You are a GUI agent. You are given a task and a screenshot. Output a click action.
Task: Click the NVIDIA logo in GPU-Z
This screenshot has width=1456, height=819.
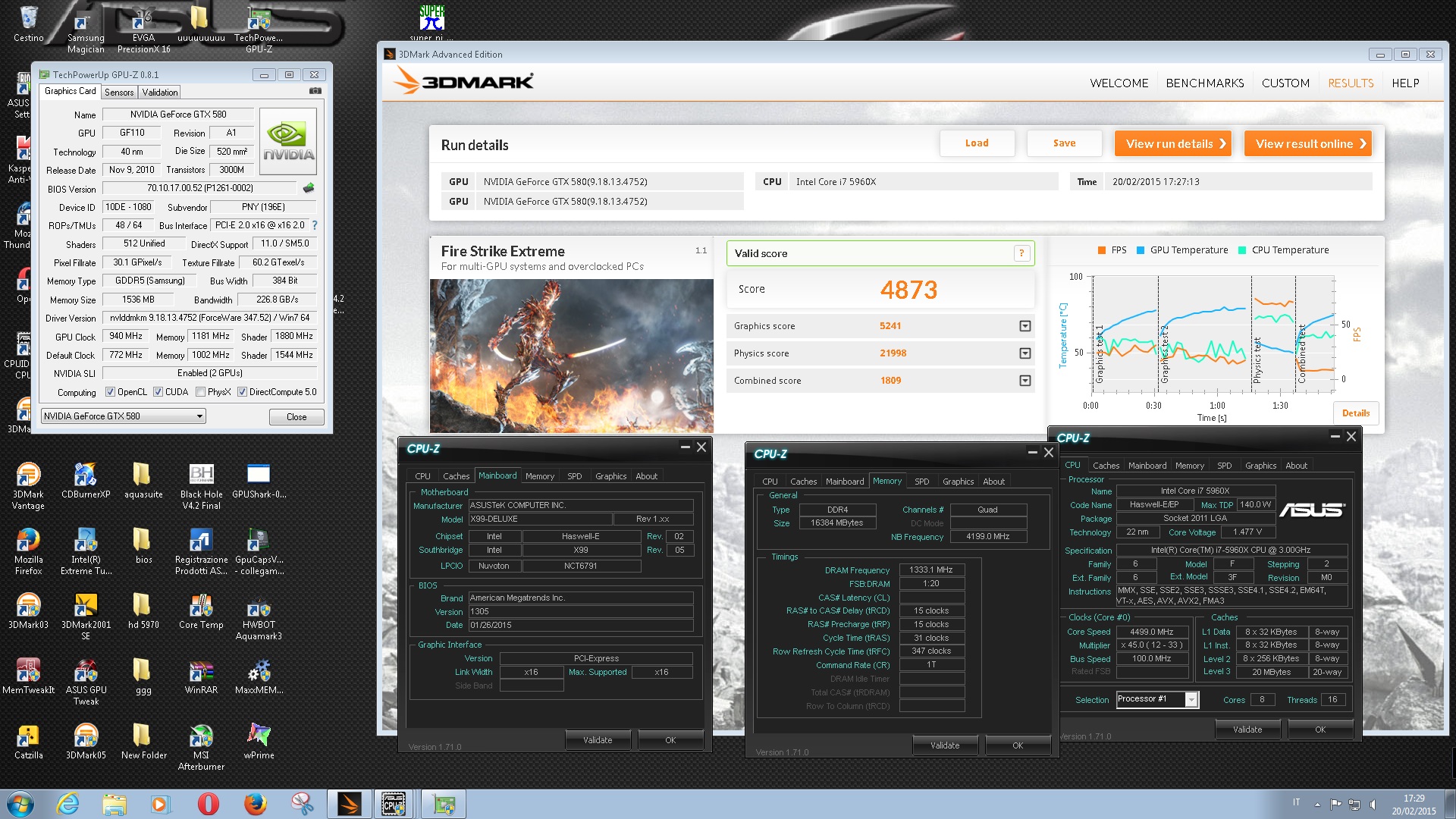point(288,142)
